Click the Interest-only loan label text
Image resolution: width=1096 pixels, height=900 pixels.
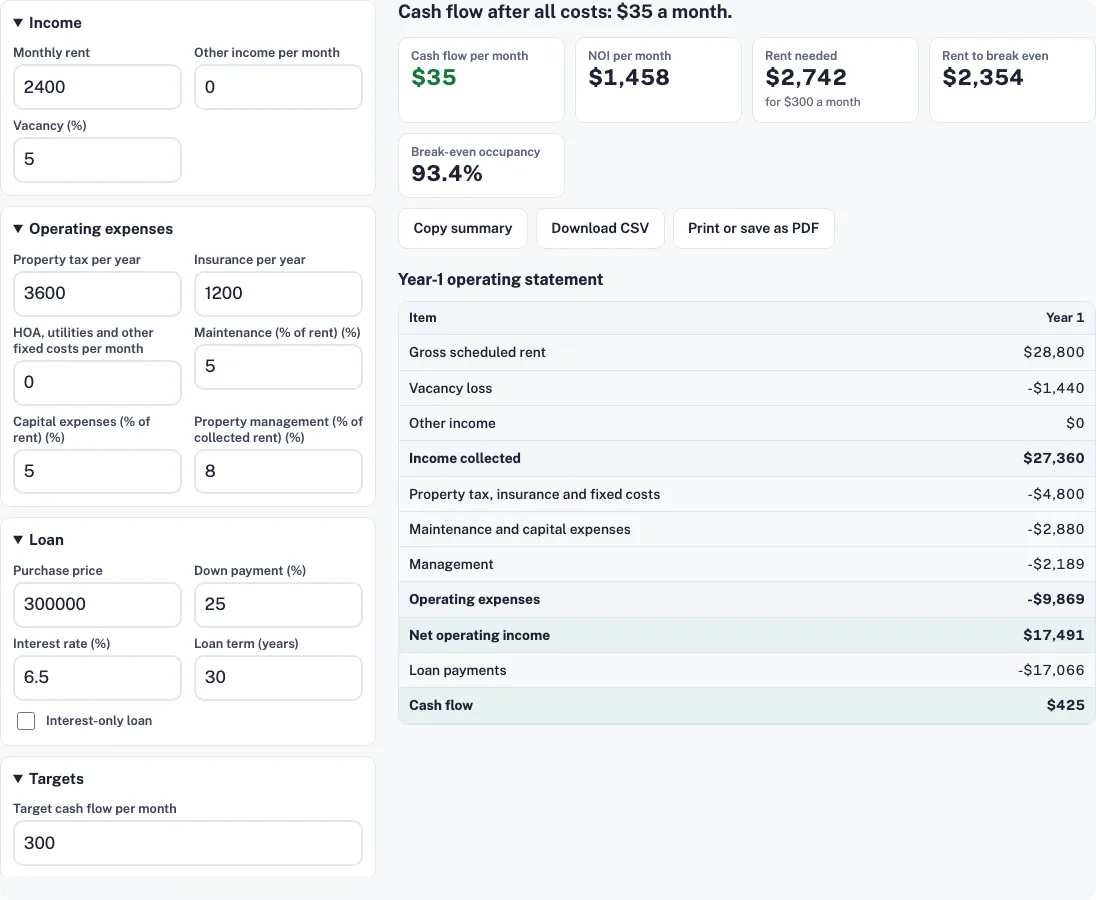pos(99,721)
